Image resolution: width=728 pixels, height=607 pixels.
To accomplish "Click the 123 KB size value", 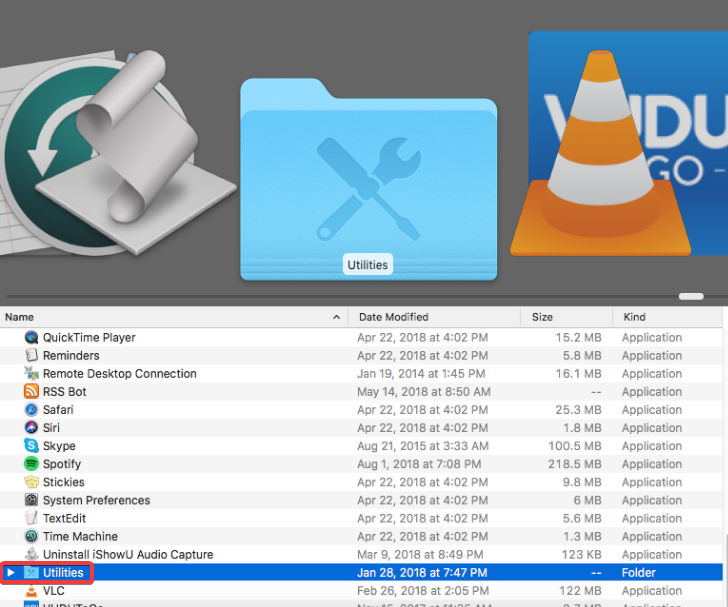I will click(x=582, y=555).
